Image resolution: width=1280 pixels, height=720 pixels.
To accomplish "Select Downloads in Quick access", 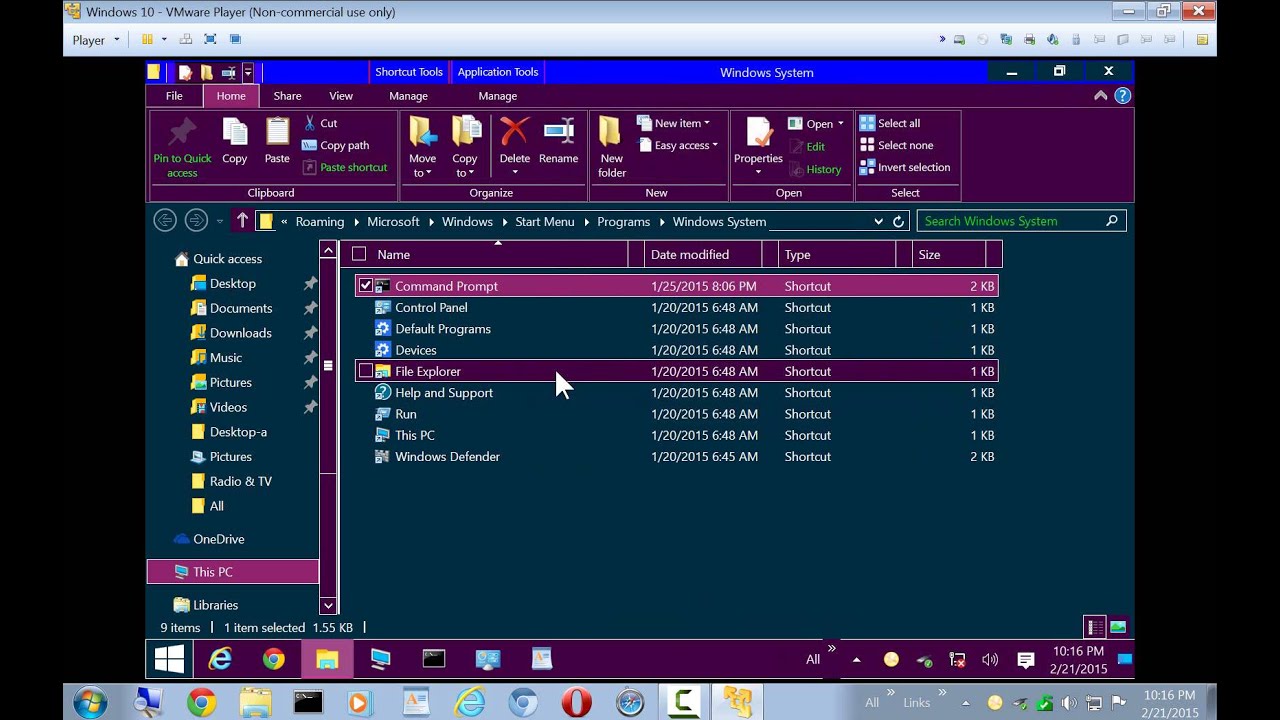I will pyautogui.click(x=240, y=333).
